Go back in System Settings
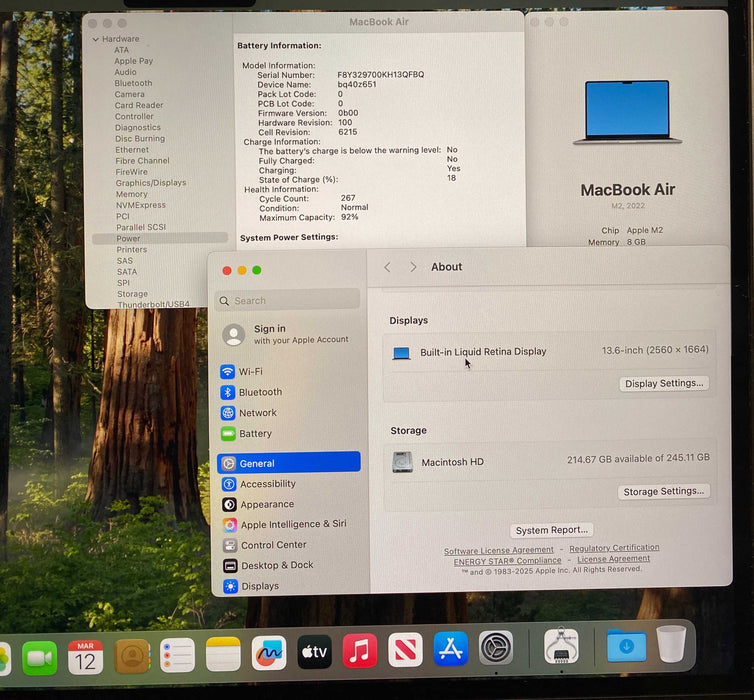The width and height of the screenshot is (754, 700). pyautogui.click(x=388, y=267)
